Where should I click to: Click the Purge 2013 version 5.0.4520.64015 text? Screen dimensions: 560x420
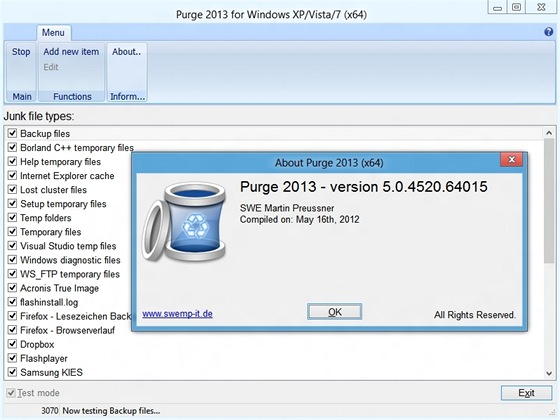[364, 187]
